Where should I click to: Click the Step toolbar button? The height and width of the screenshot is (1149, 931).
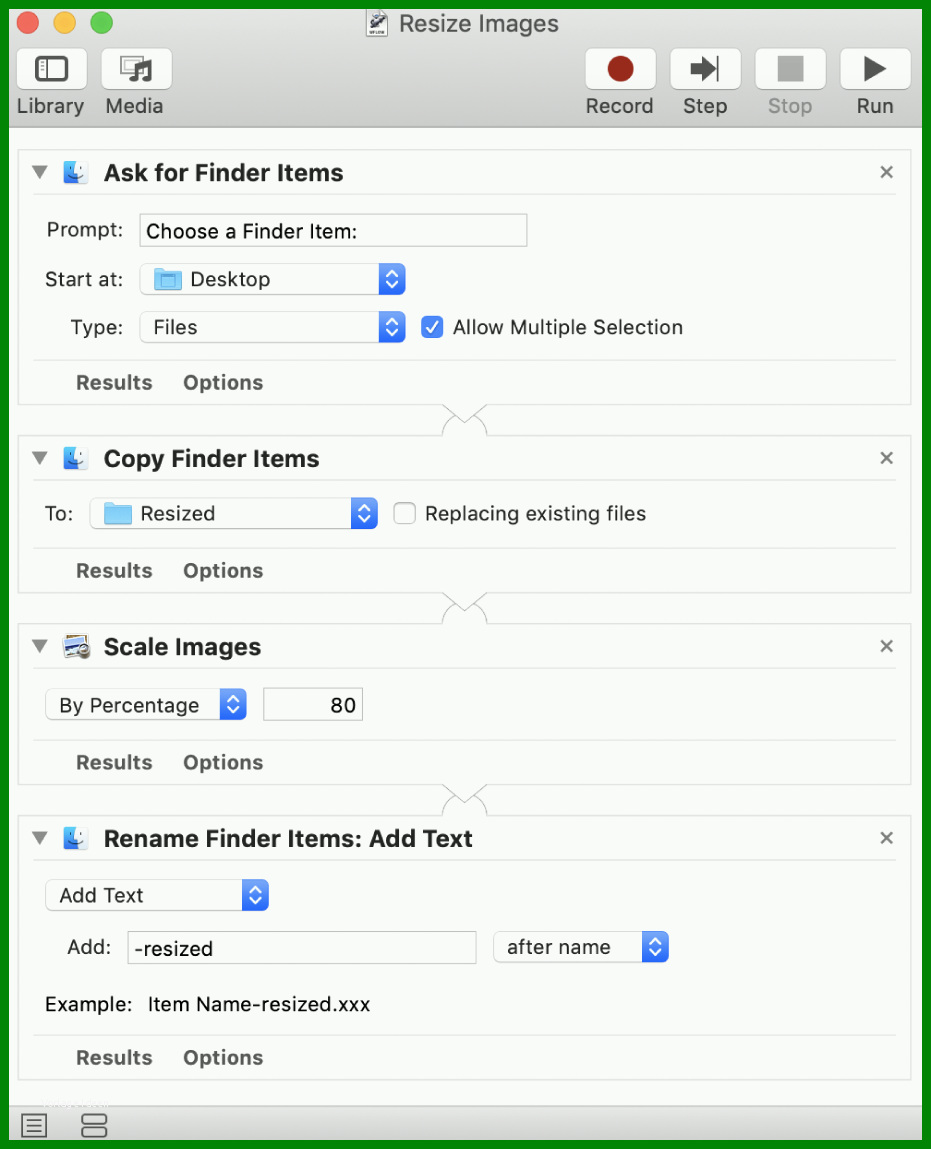click(x=705, y=69)
